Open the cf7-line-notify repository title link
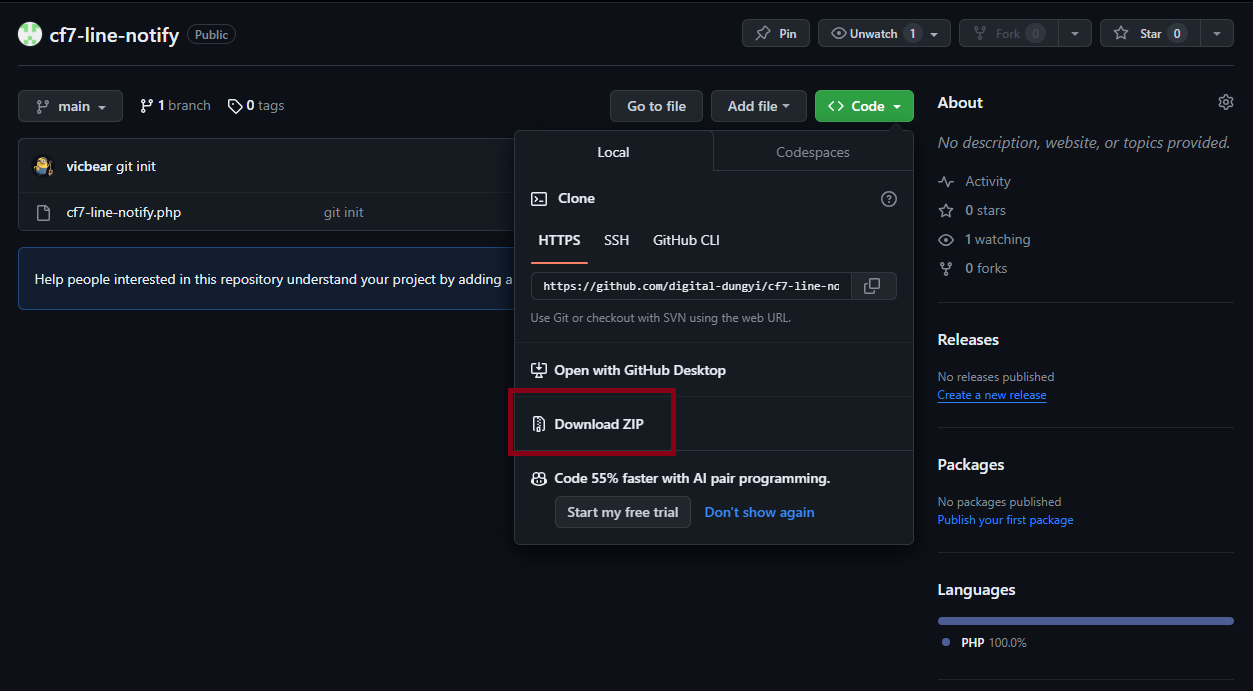1253x691 pixels. (114, 35)
